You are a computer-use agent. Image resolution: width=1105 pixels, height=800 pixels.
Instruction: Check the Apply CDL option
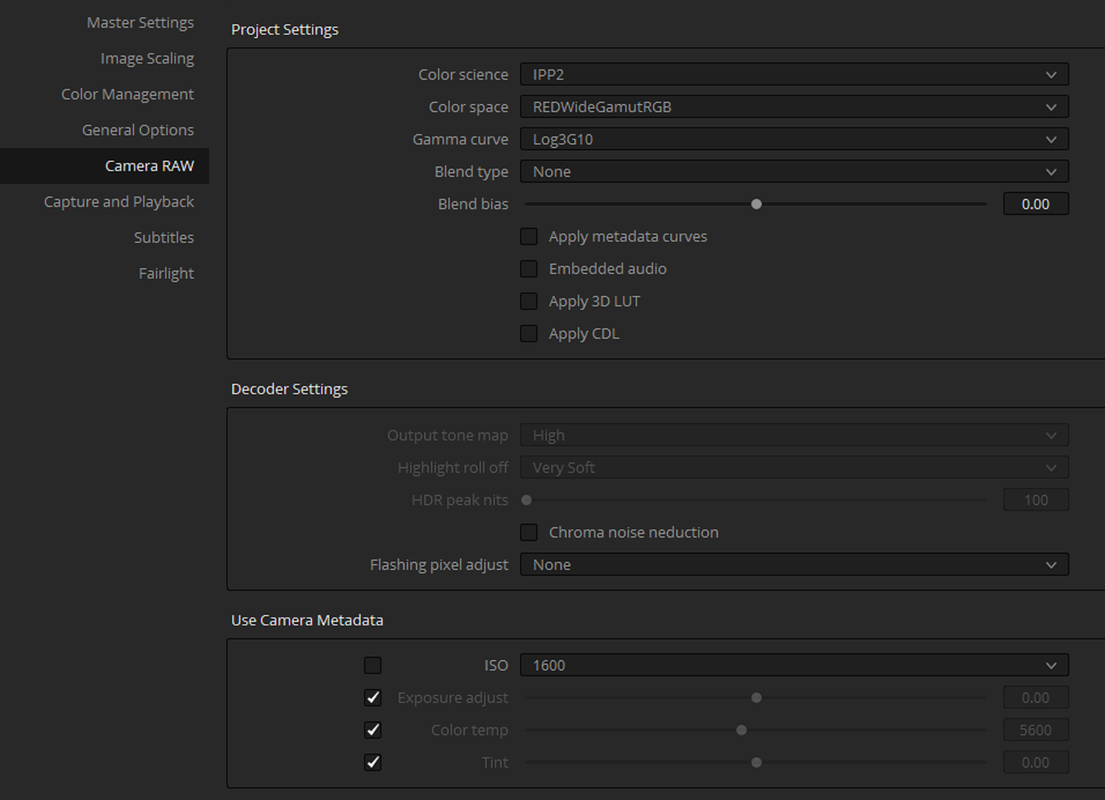(529, 334)
